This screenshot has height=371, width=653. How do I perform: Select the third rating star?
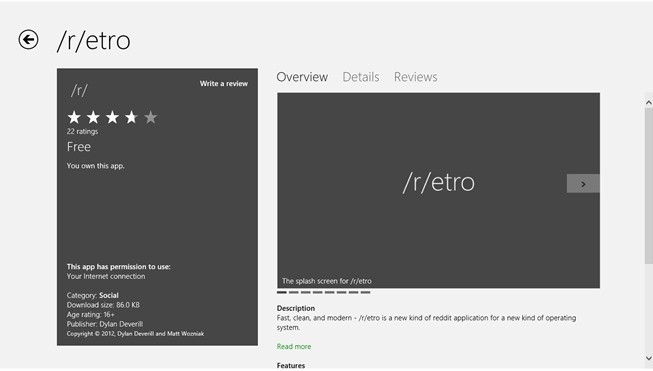(112, 117)
